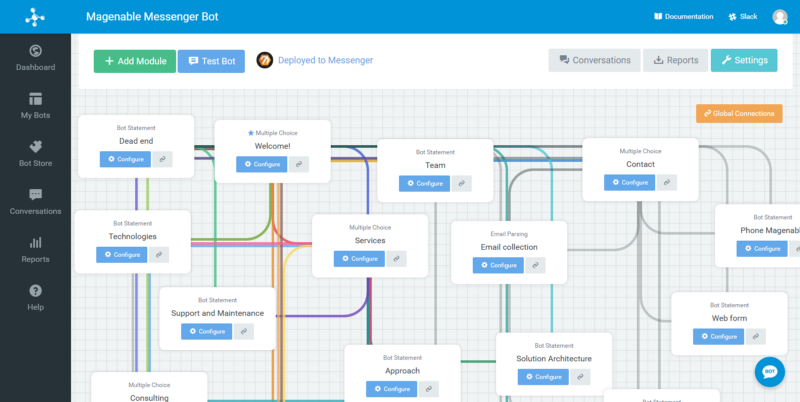
Task: Open Help from the sidebar
Action: tap(35, 298)
